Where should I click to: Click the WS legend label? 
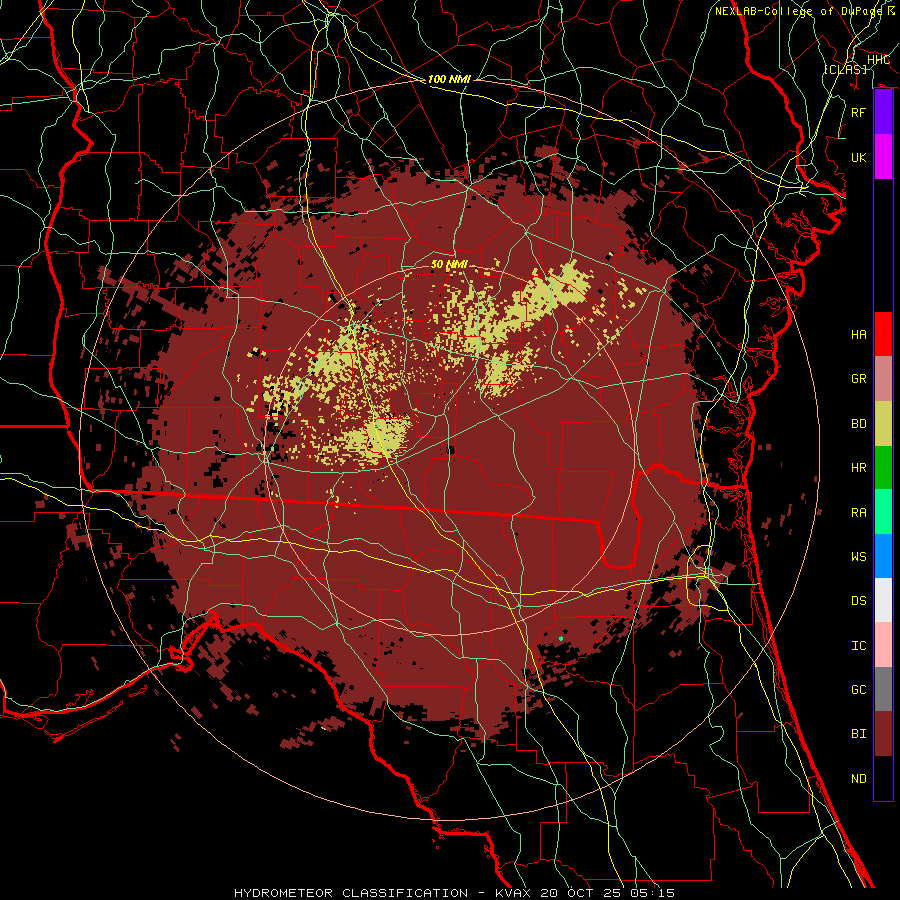[x=859, y=557]
